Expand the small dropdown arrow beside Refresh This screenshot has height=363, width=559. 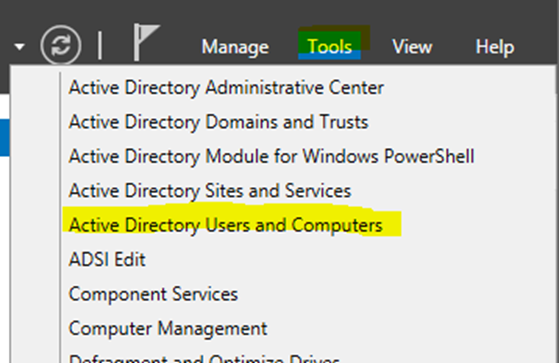20,46
